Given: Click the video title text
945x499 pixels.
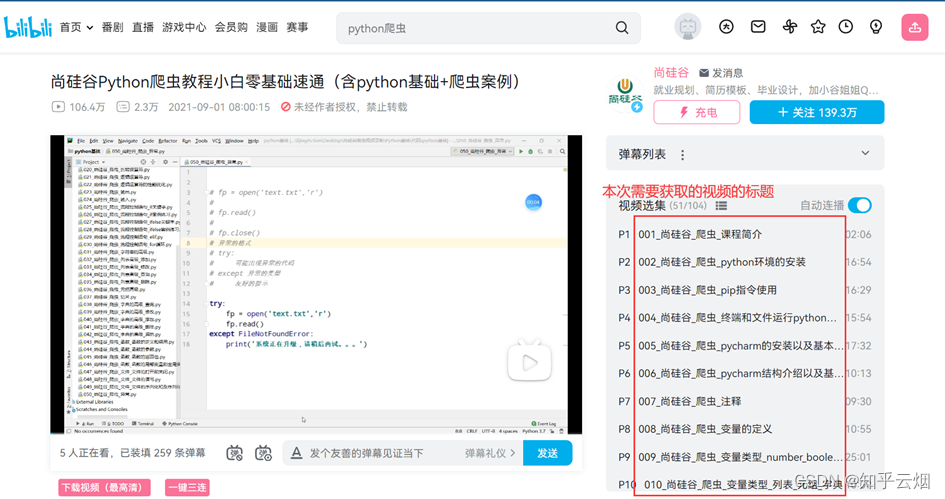Looking at the screenshot, I should point(287,81).
